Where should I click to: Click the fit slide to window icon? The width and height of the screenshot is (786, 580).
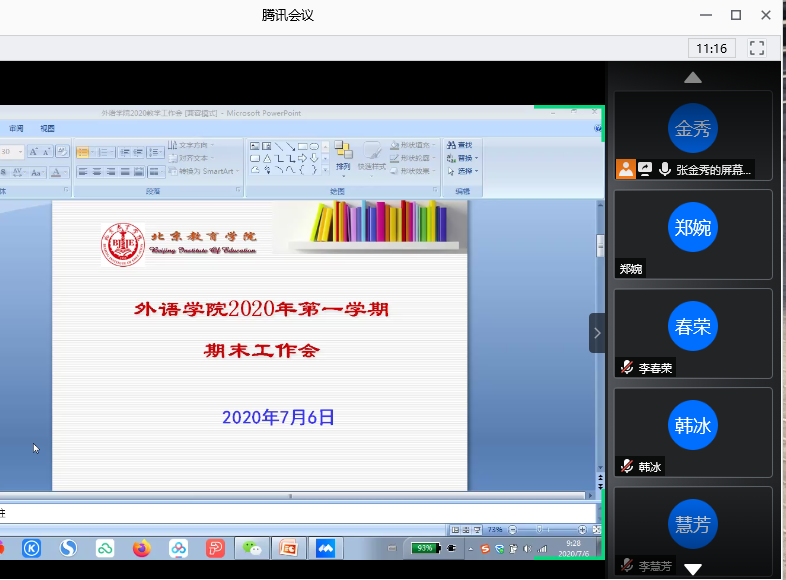[x=597, y=530]
